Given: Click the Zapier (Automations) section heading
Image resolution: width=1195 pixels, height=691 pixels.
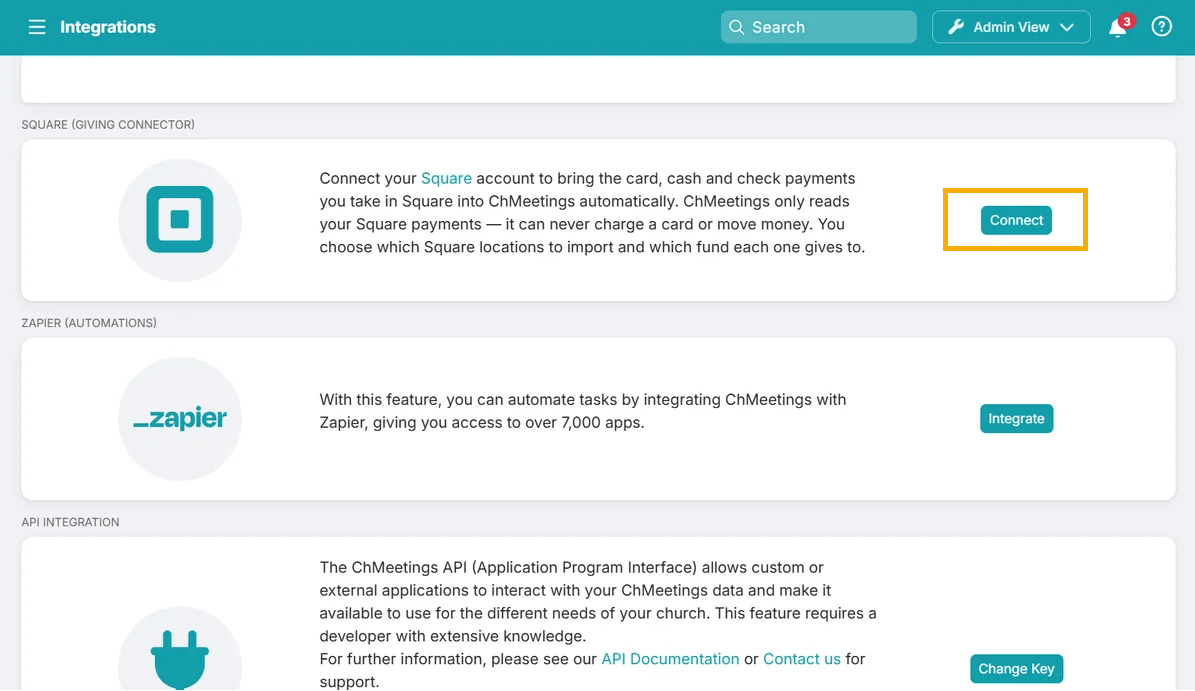Looking at the screenshot, I should pos(89,323).
